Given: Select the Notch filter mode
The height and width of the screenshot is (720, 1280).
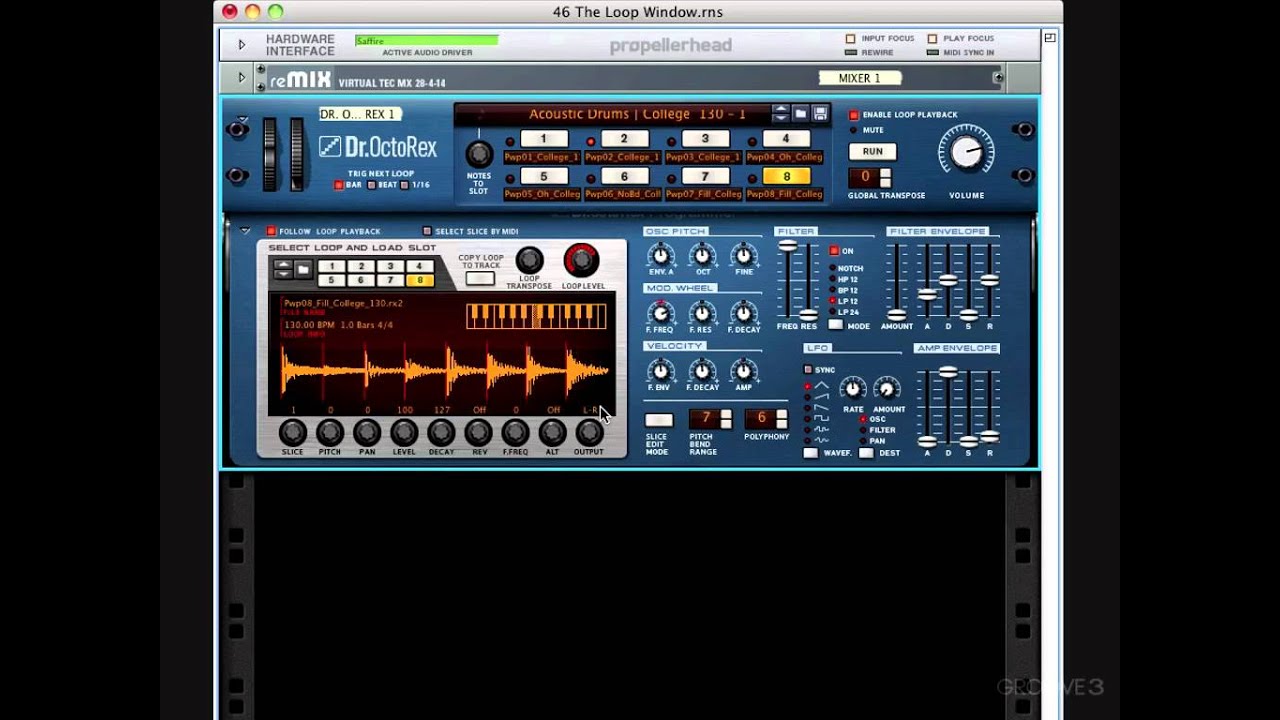Looking at the screenshot, I should (x=832, y=269).
